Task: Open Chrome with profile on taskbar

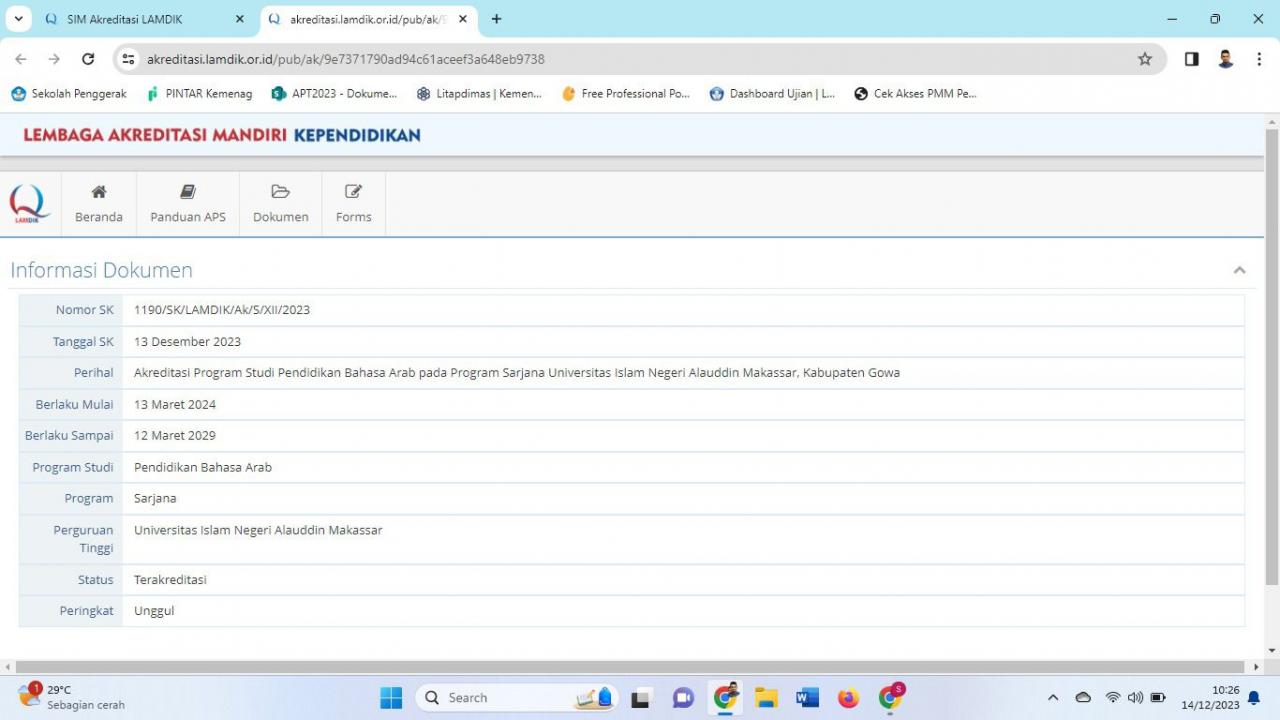Action: coord(726,698)
